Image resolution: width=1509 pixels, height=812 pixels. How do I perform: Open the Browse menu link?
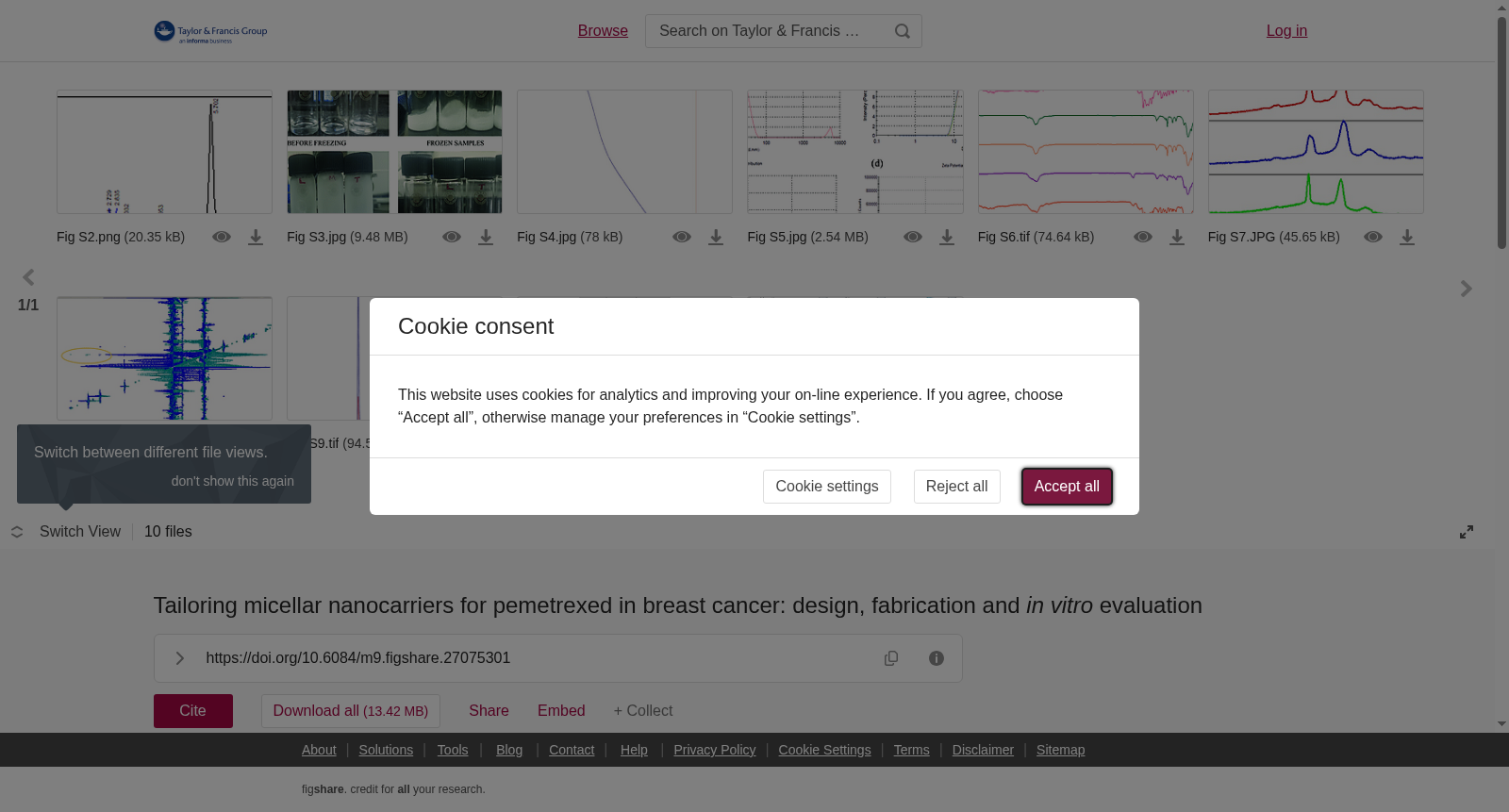pyautogui.click(x=603, y=31)
